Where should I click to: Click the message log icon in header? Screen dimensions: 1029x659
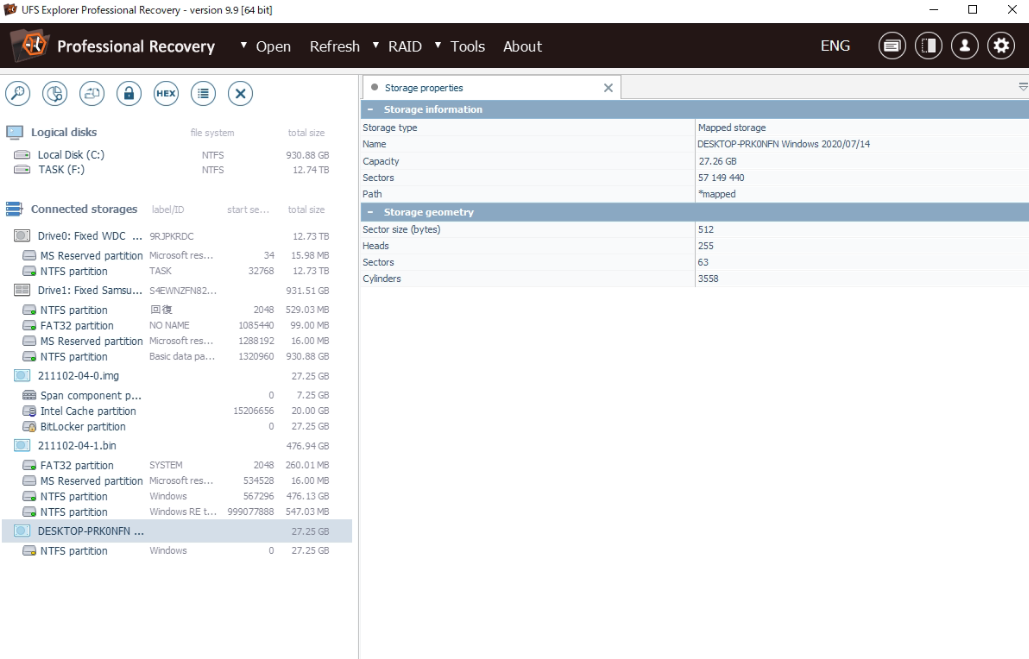(892, 46)
